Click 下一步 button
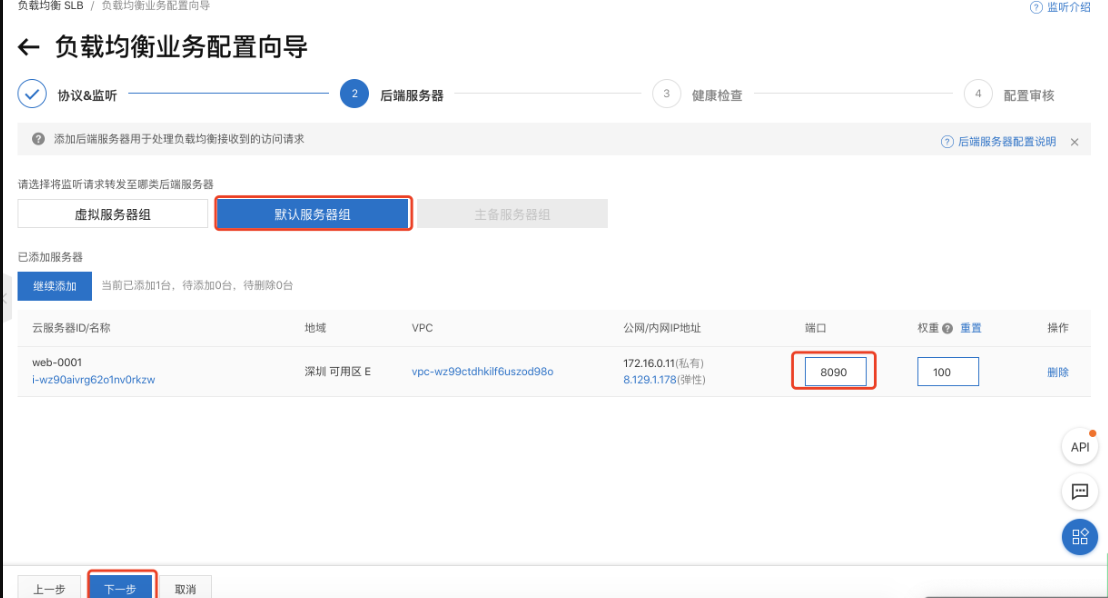1108x598 pixels. [121, 589]
